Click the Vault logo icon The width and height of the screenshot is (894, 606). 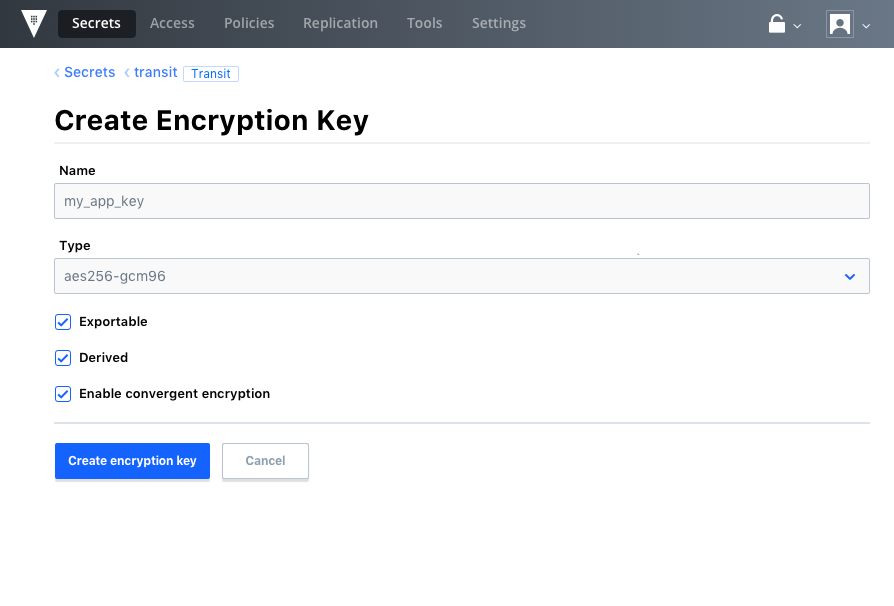click(34, 23)
